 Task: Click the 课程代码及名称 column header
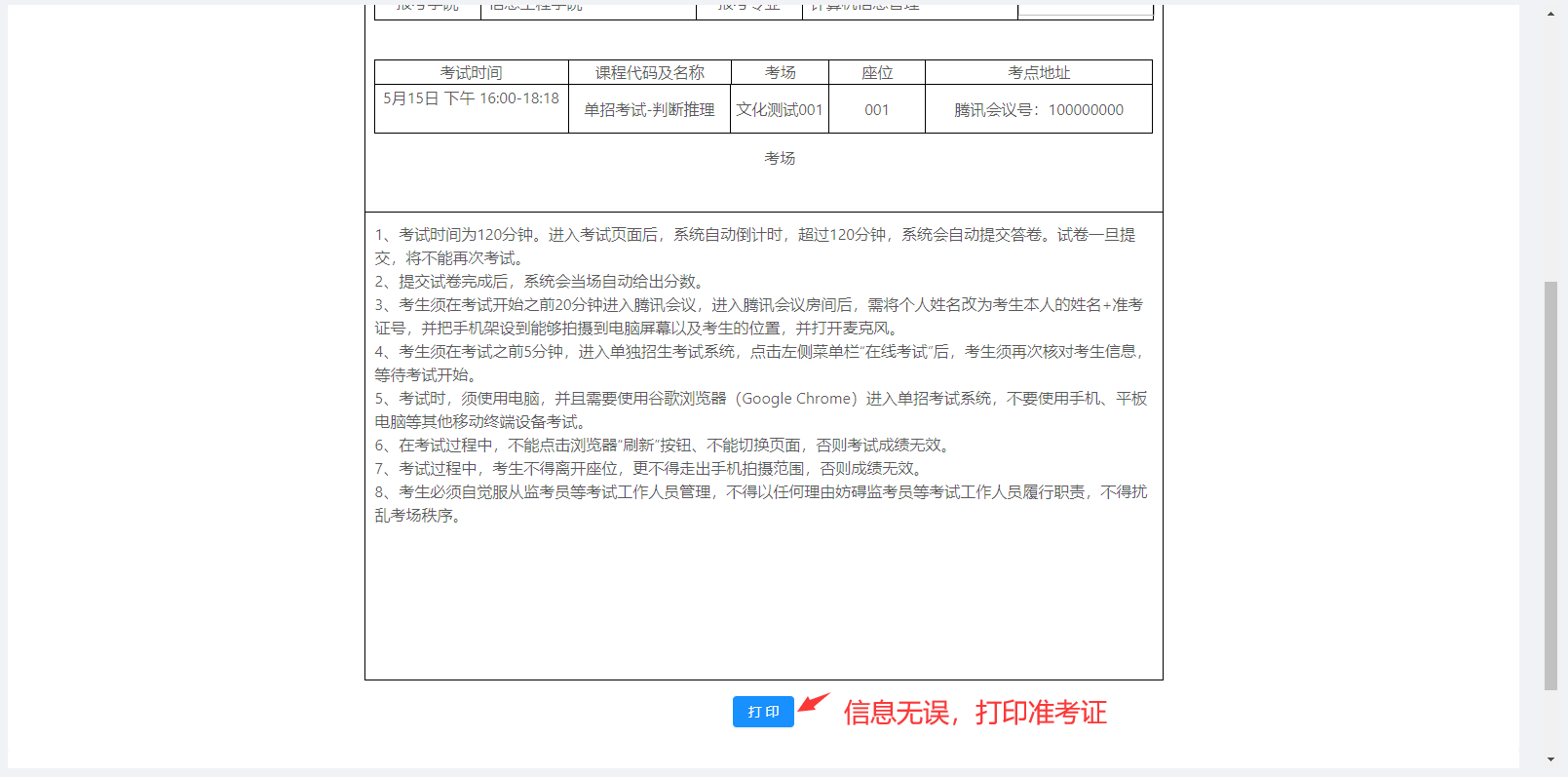tap(649, 73)
